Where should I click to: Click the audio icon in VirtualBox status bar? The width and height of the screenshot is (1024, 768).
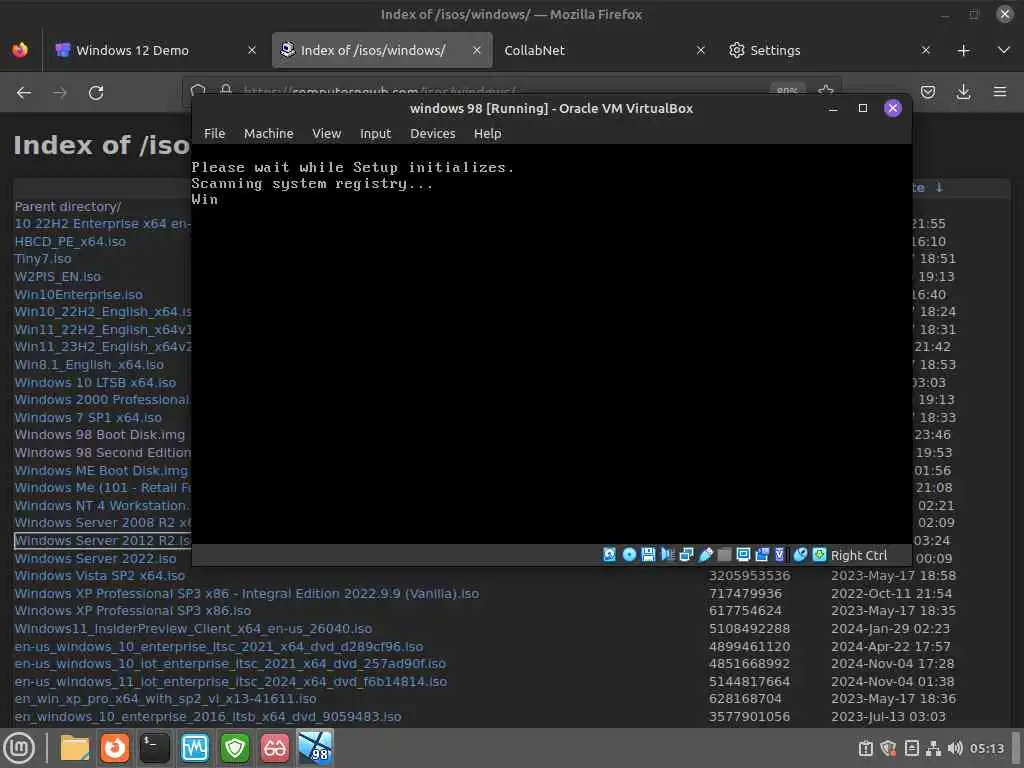point(667,554)
